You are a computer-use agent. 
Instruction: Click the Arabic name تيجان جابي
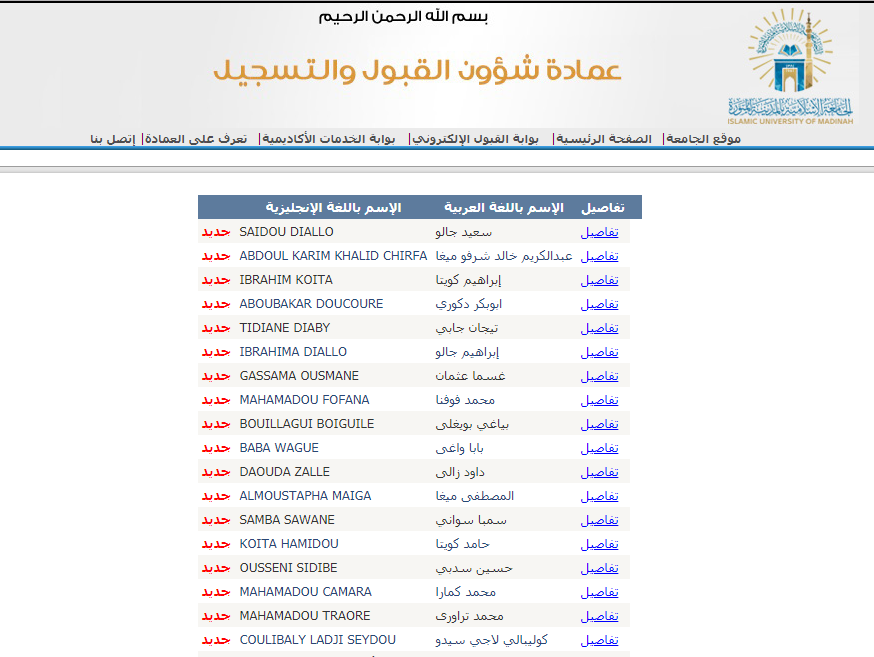point(467,328)
